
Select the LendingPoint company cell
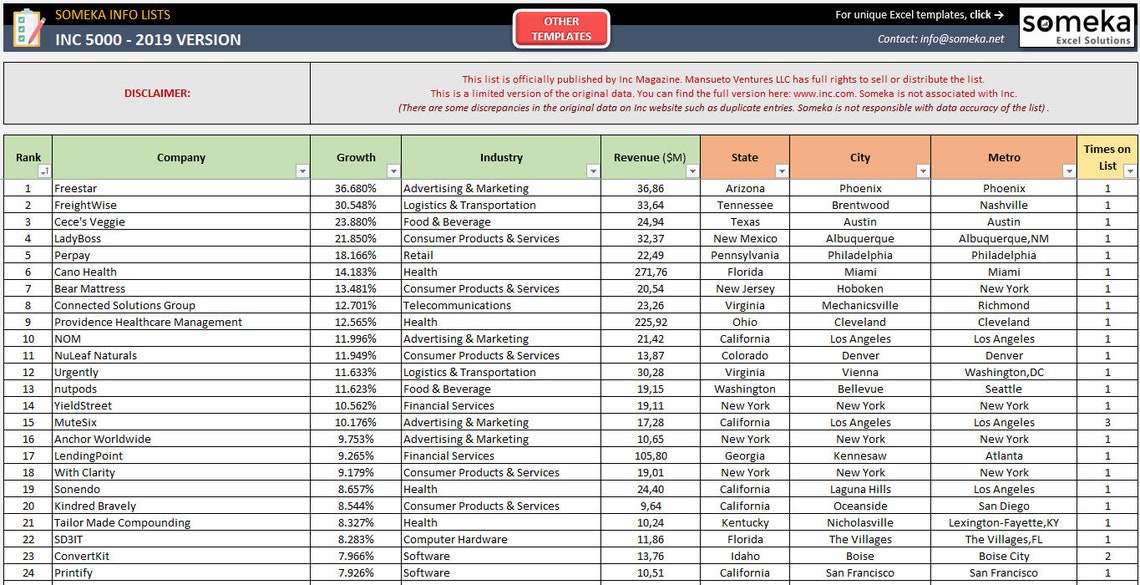point(181,456)
